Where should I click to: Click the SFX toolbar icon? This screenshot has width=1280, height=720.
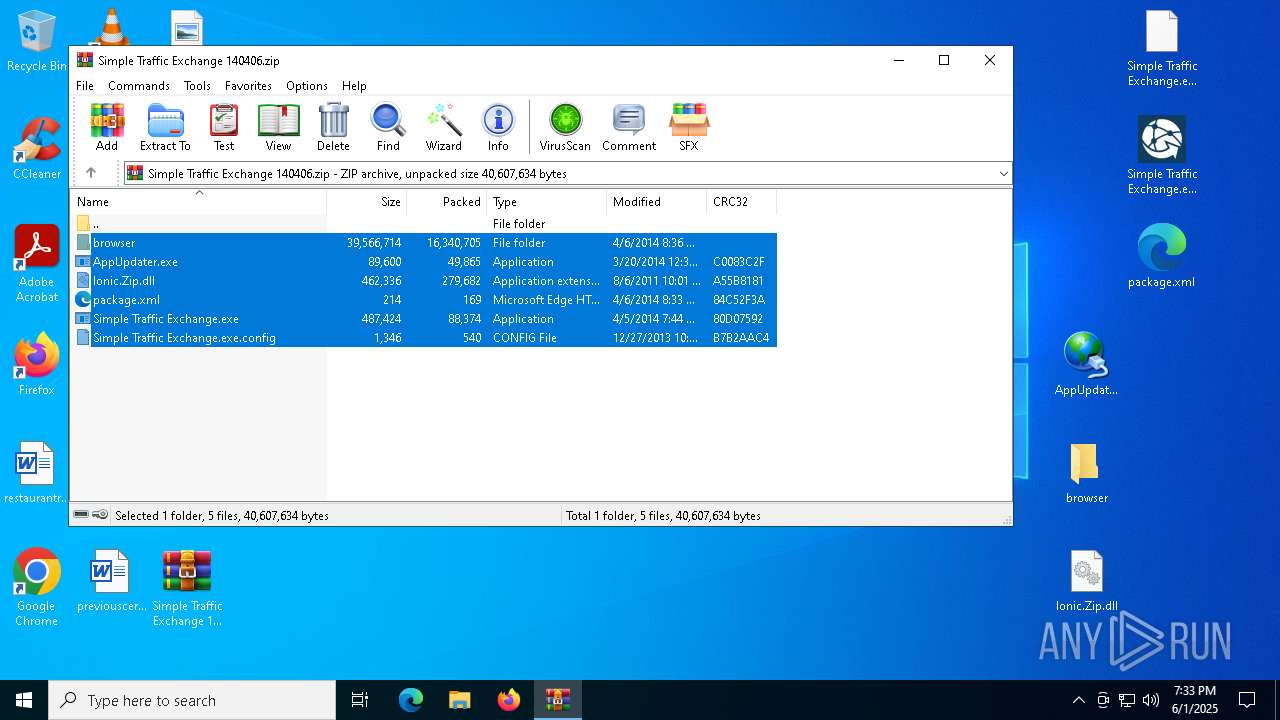click(689, 127)
